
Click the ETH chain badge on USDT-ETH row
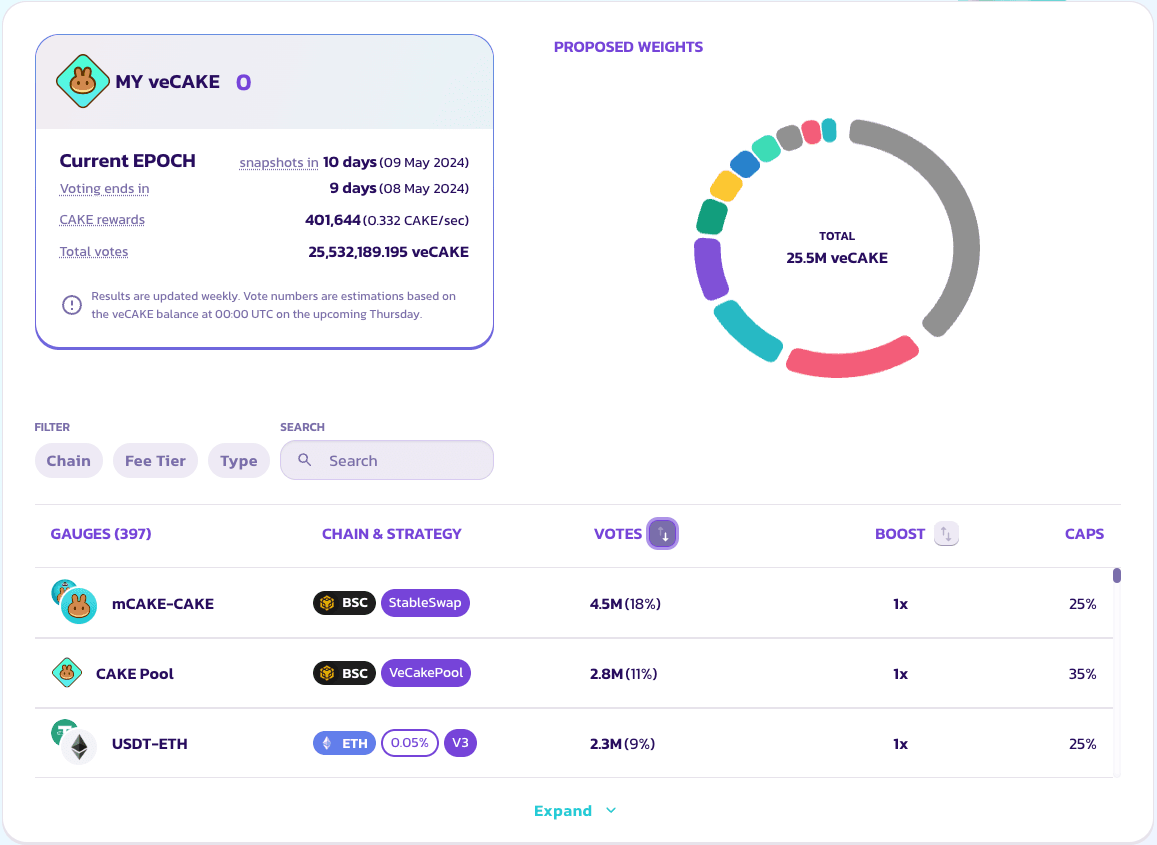pos(344,743)
